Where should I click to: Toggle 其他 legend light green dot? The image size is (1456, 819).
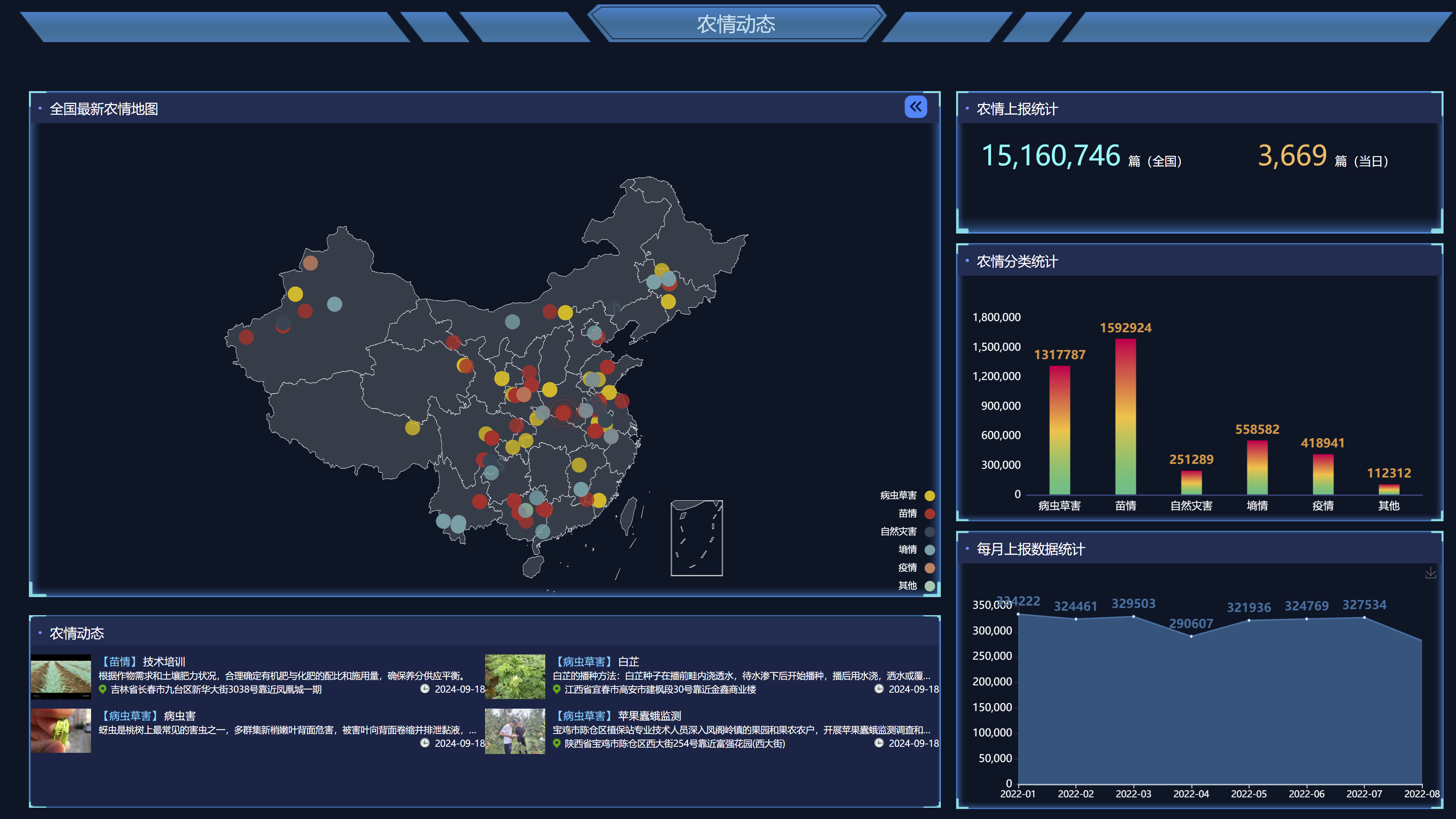click(x=929, y=586)
